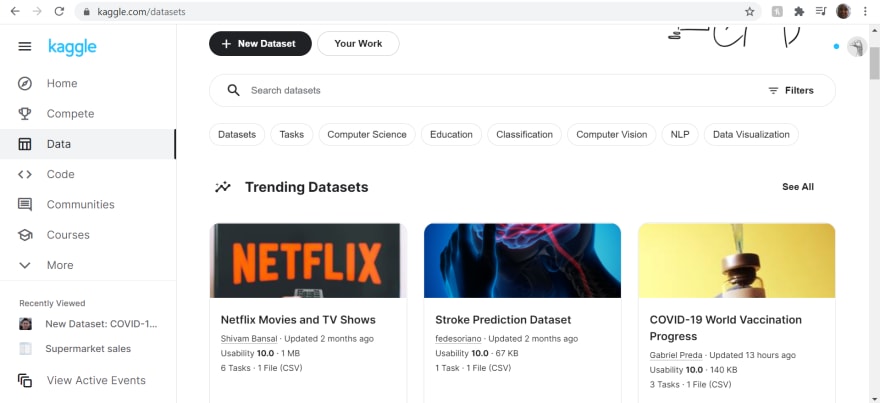Bookmark page with the star icon
The width and height of the screenshot is (880, 403).
750,11
